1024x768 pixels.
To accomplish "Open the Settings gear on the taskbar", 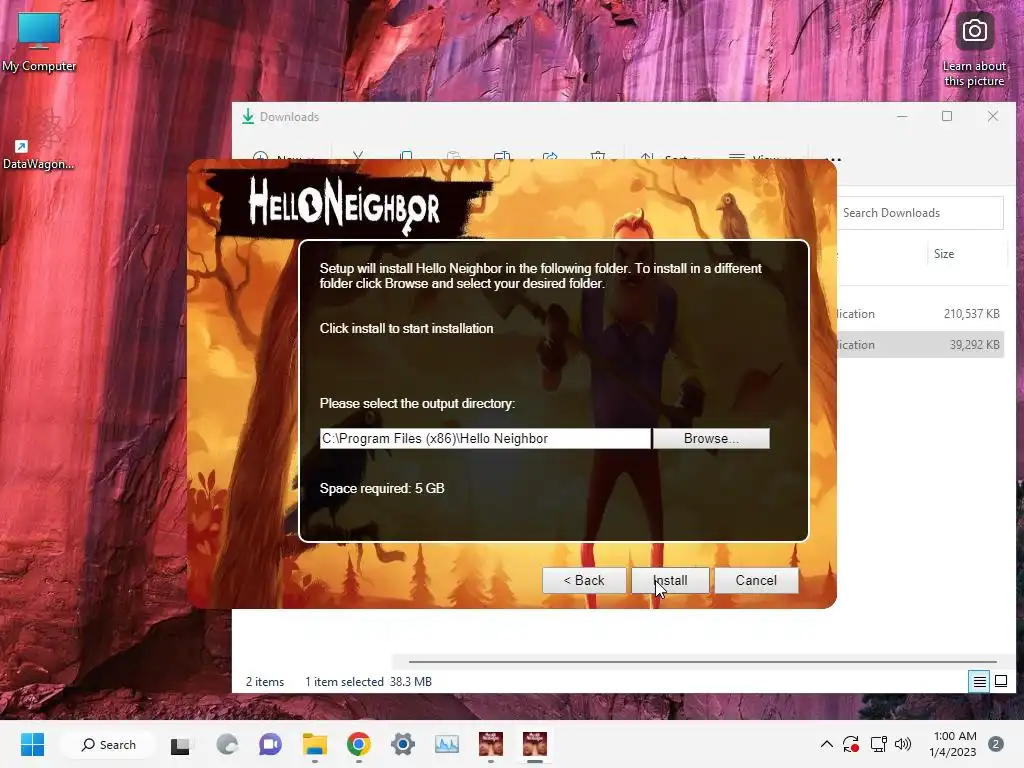I will pyautogui.click(x=403, y=744).
